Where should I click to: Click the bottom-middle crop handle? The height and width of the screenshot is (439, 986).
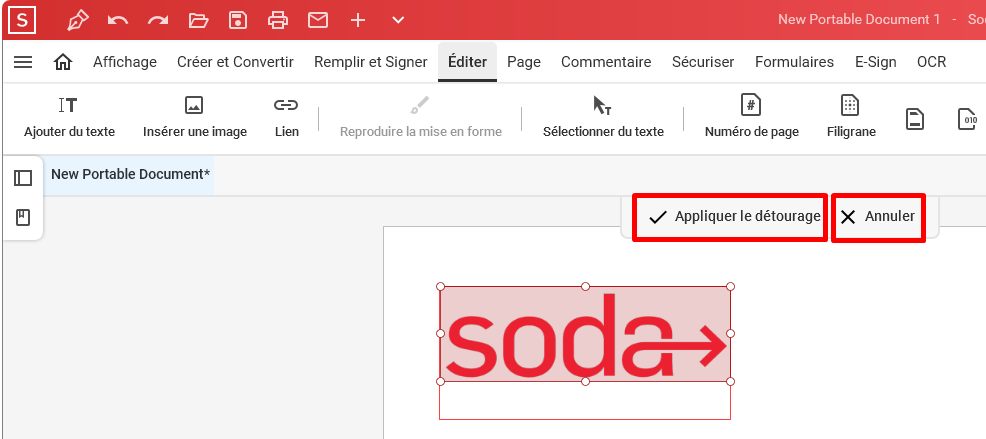coord(585,381)
